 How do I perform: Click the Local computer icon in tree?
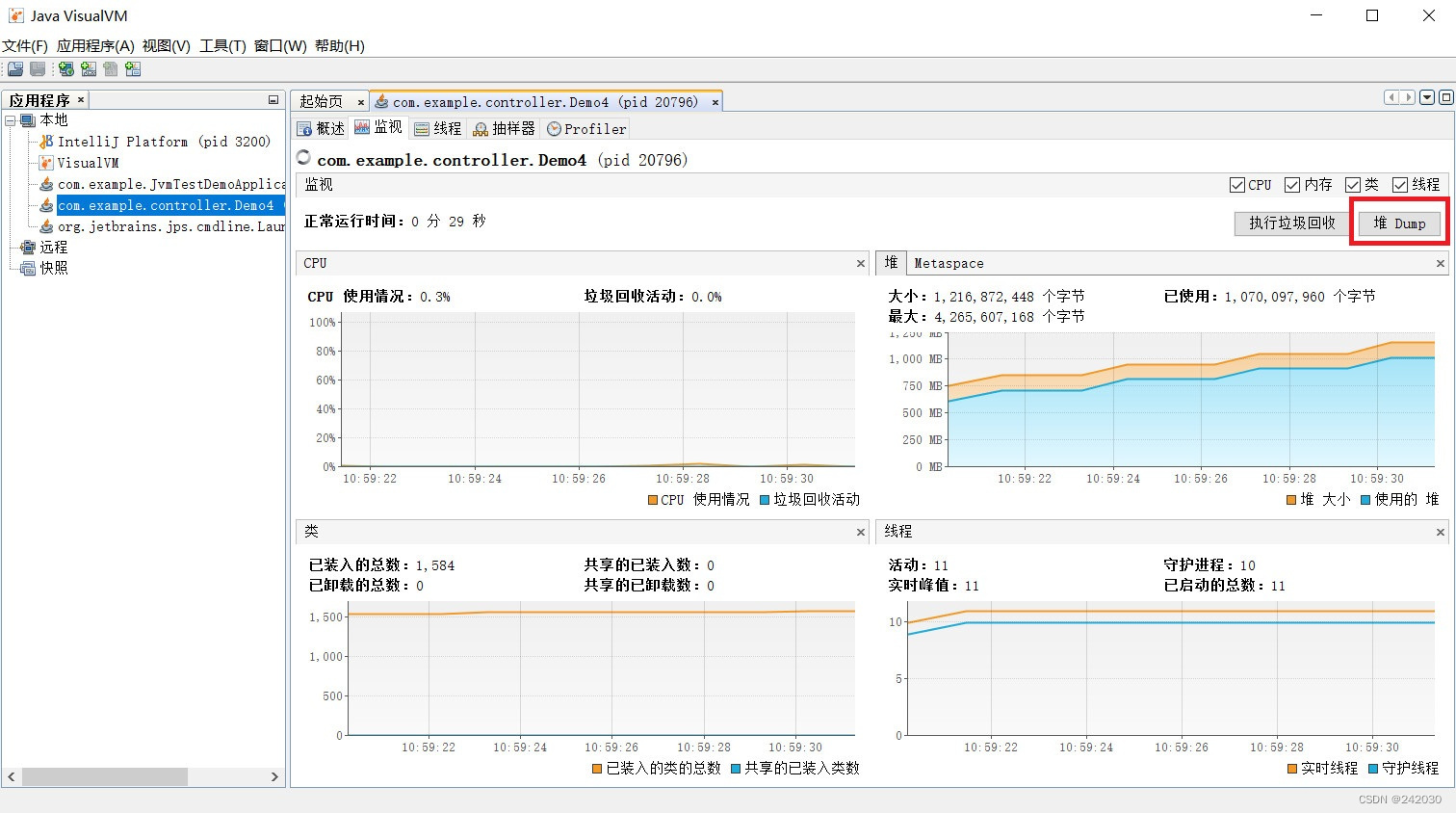(28, 120)
